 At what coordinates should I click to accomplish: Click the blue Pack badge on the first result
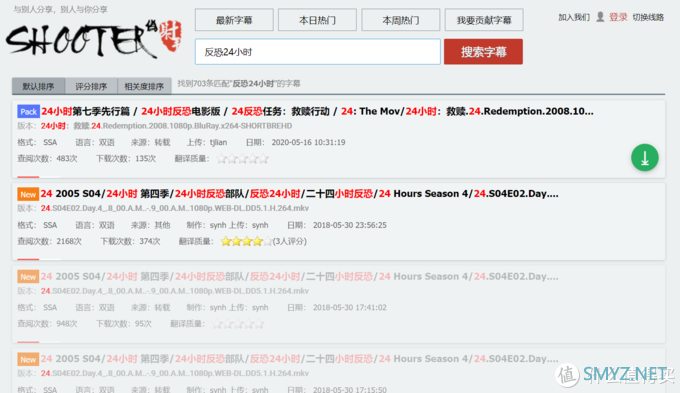[28, 111]
